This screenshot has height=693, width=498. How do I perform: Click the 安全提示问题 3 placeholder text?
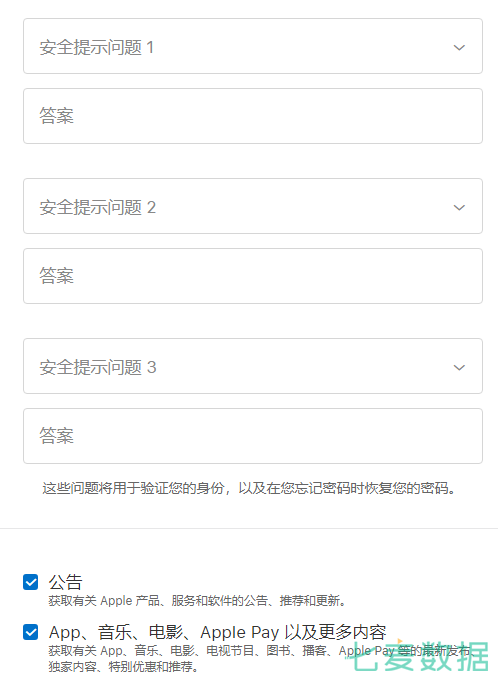[98, 367]
